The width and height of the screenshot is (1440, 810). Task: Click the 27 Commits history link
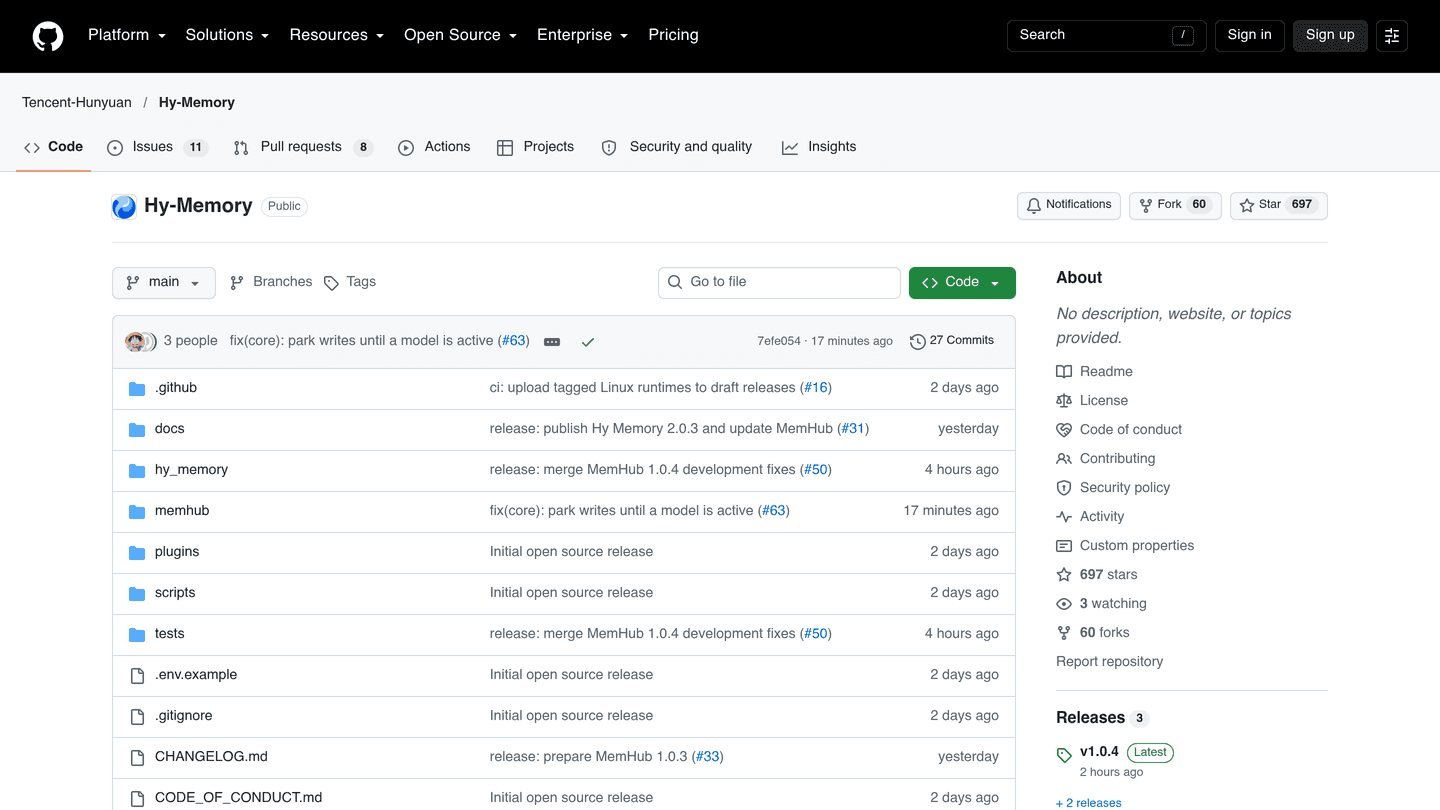click(952, 341)
